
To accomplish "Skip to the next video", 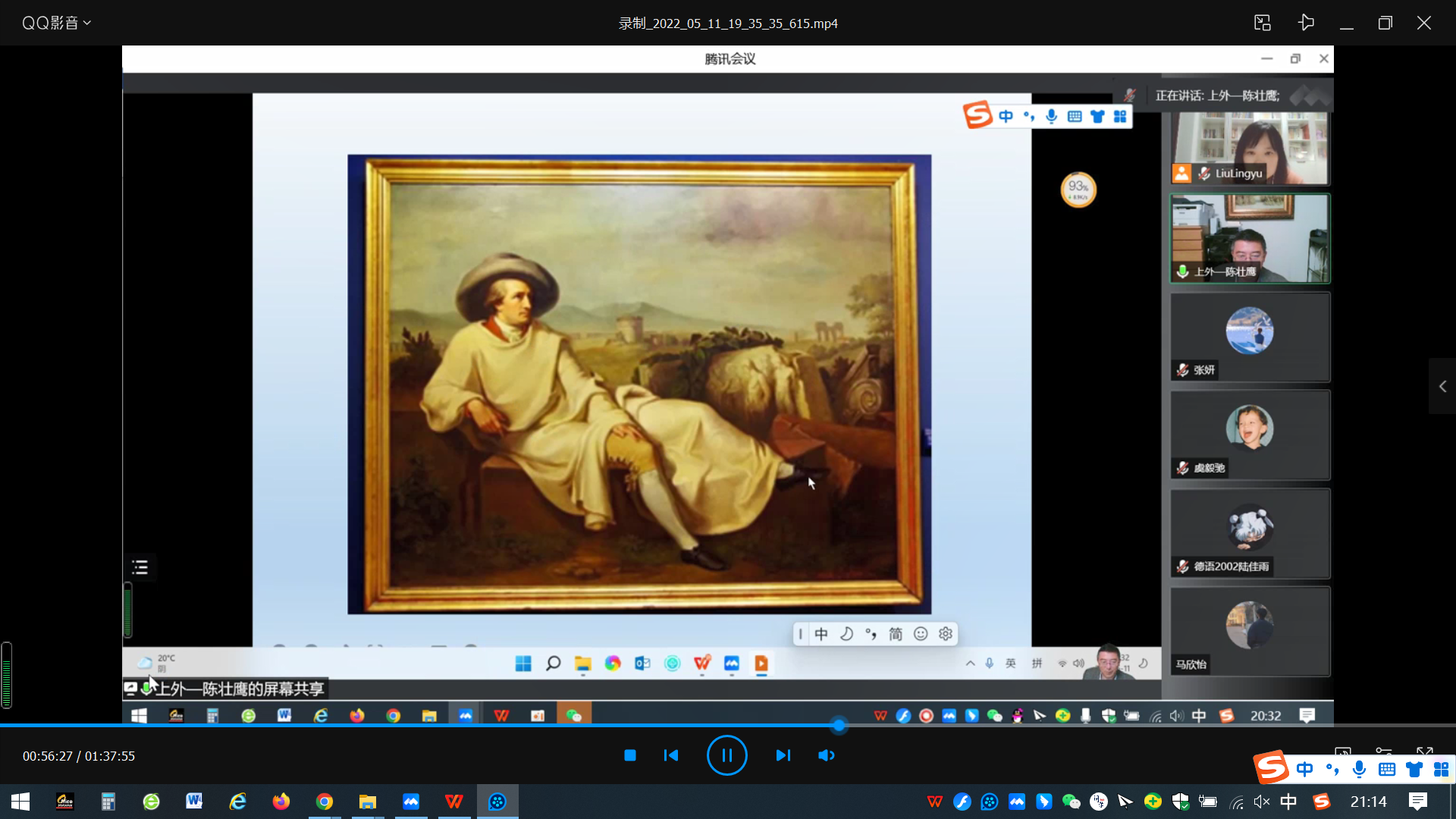I will 783,755.
